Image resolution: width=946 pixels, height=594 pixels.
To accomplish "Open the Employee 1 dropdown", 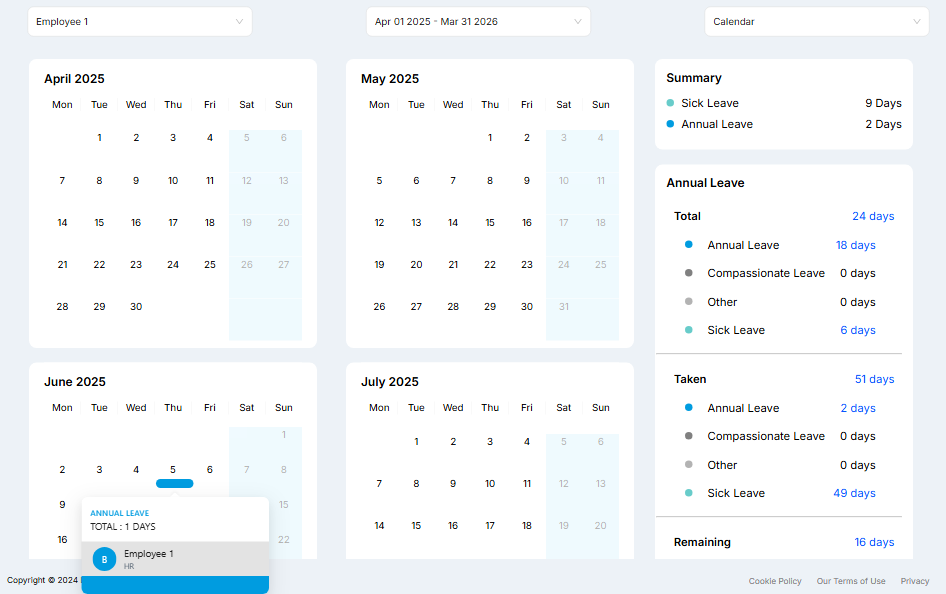I will pos(139,22).
